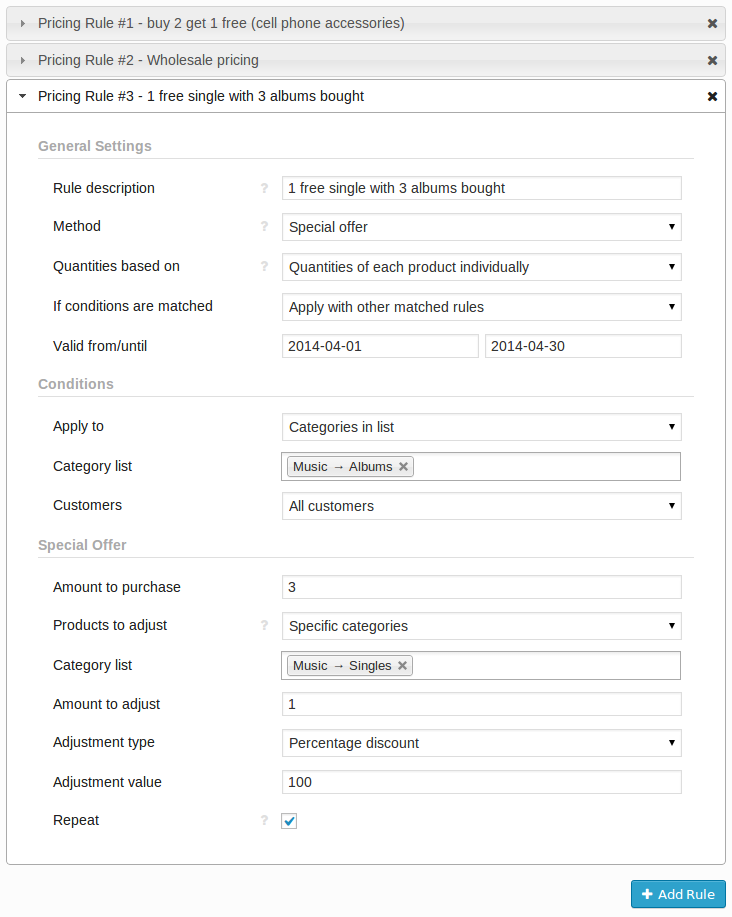Uncheck the Repeat checkbox

point(290,821)
